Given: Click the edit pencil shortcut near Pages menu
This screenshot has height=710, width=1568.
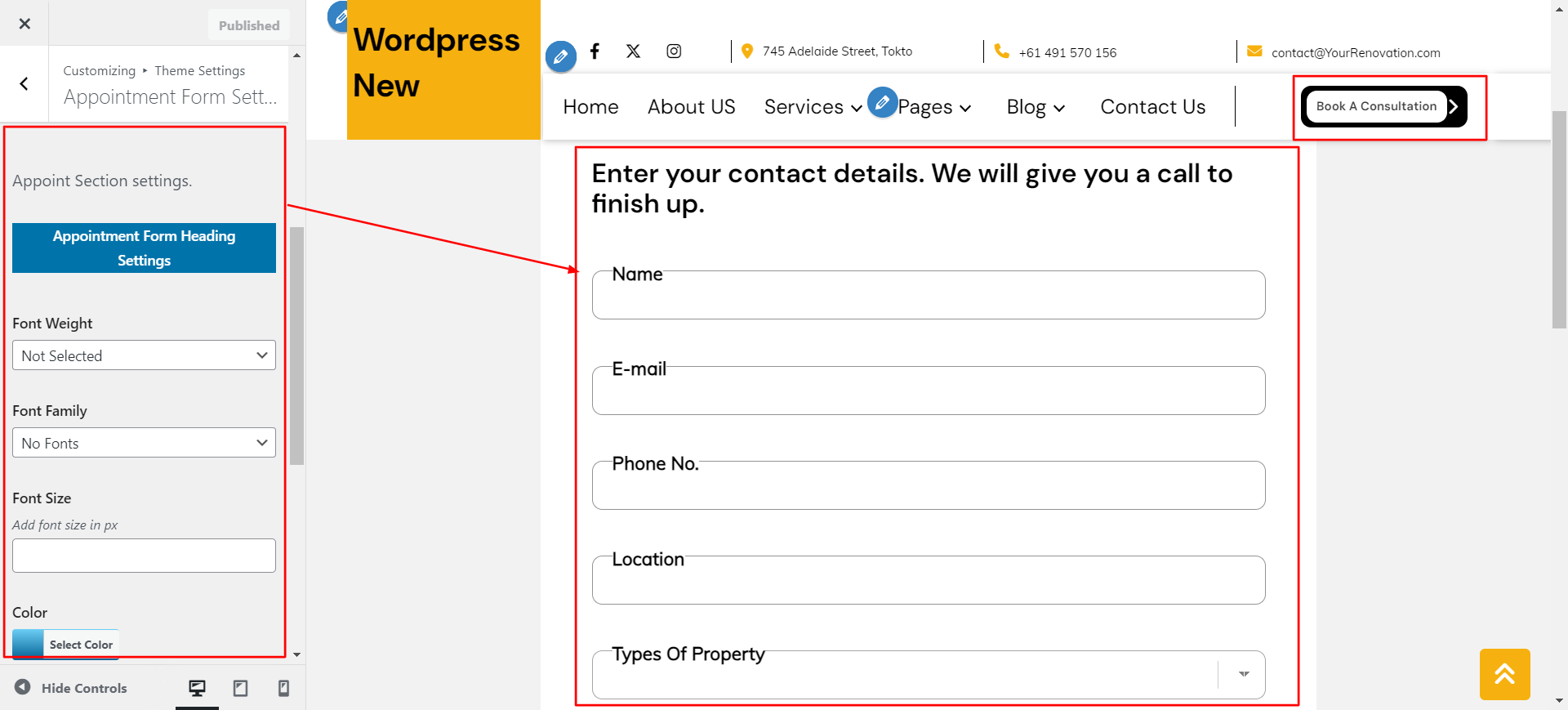Looking at the screenshot, I should (x=882, y=103).
